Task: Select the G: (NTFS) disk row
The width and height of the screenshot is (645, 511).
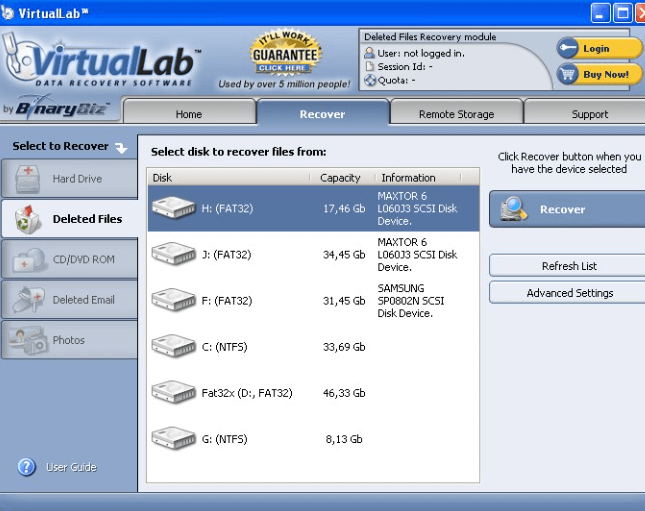Action: [313, 439]
